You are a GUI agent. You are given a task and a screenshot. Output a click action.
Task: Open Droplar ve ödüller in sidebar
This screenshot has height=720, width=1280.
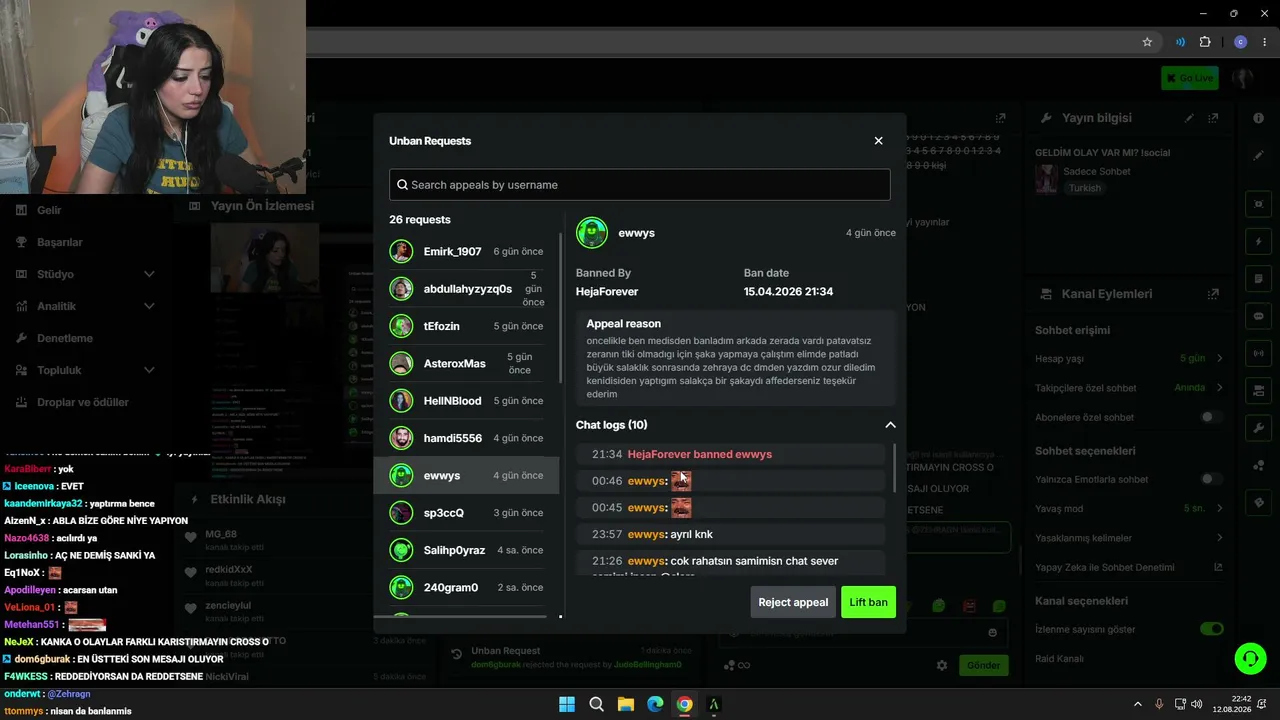pos(85,402)
